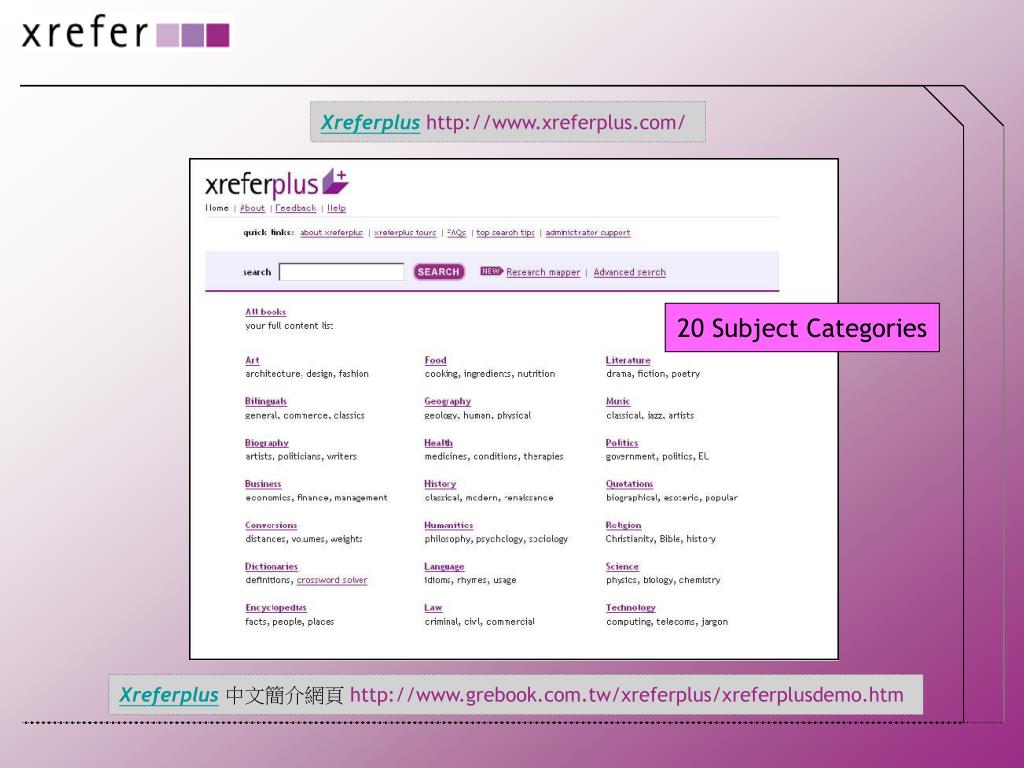This screenshot has width=1024, height=768.
Task: Click the 'cooking, ingredients, nutrition' description
Action: tap(490, 374)
